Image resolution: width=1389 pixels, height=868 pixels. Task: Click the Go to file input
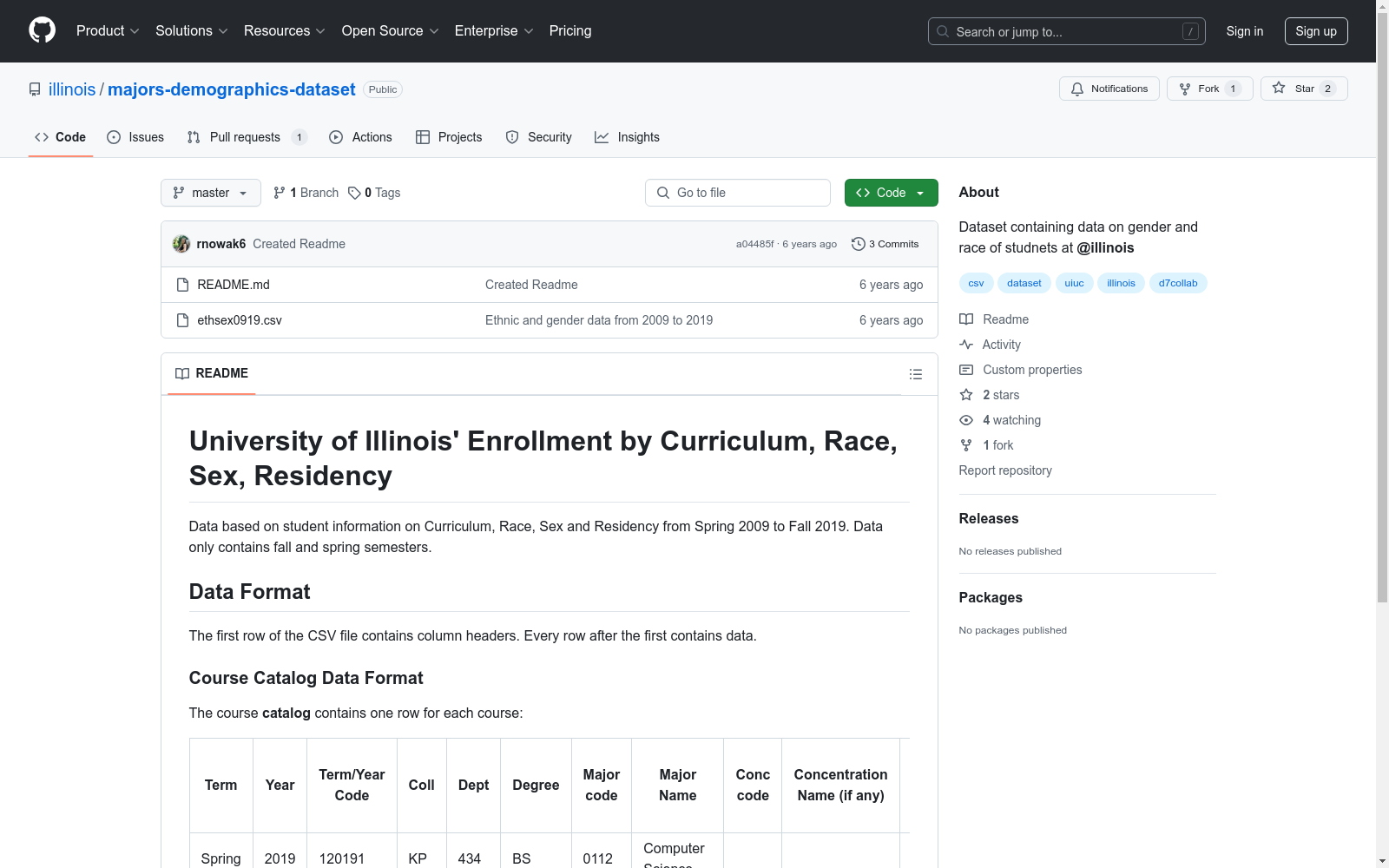tap(738, 193)
